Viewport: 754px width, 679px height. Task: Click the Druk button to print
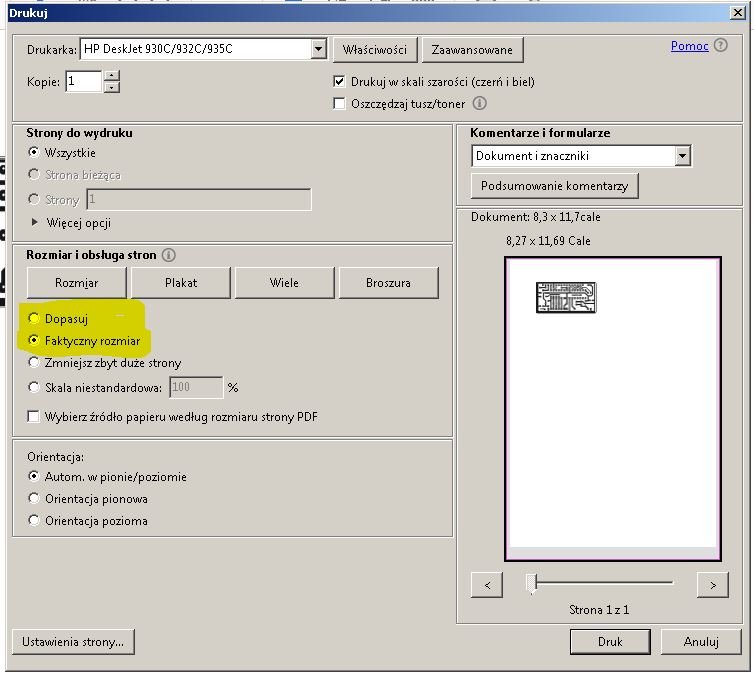point(610,642)
